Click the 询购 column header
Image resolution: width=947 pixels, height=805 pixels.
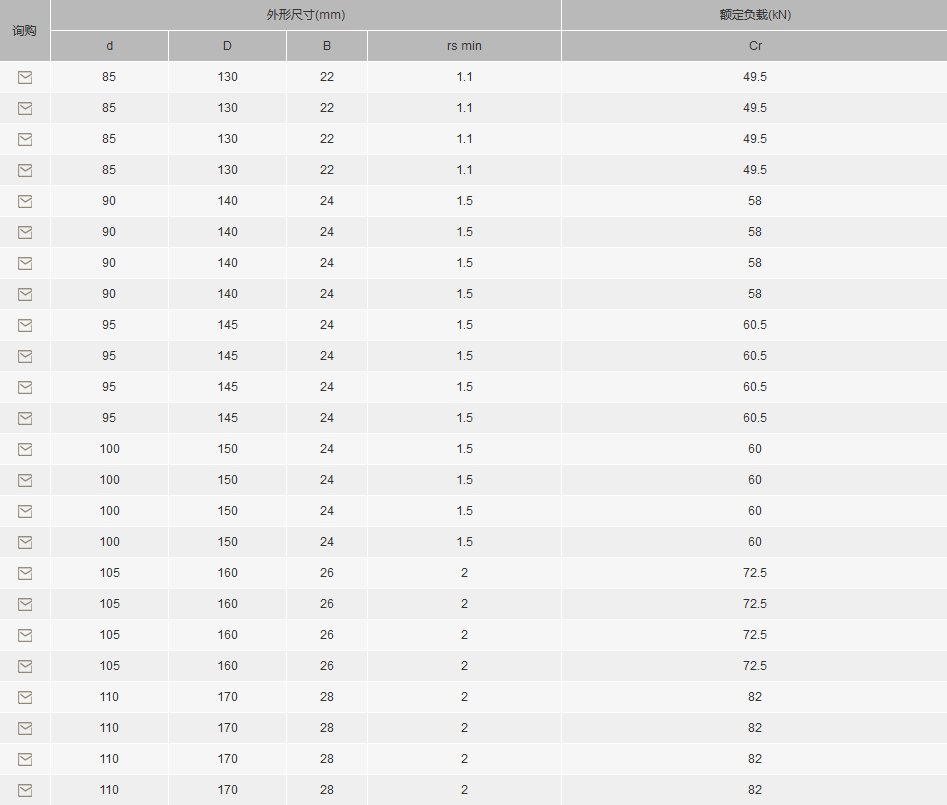(25, 30)
